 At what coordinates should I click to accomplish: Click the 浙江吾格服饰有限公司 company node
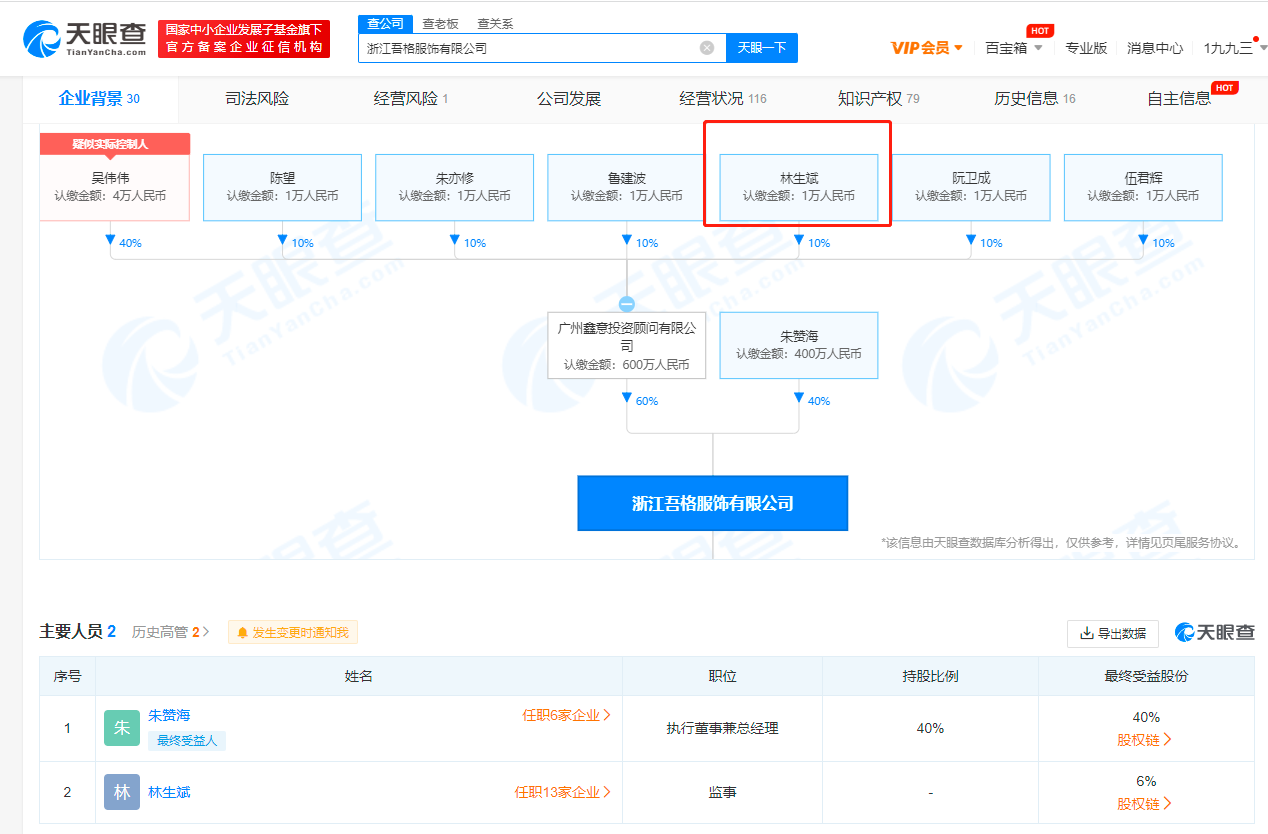[x=713, y=503]
